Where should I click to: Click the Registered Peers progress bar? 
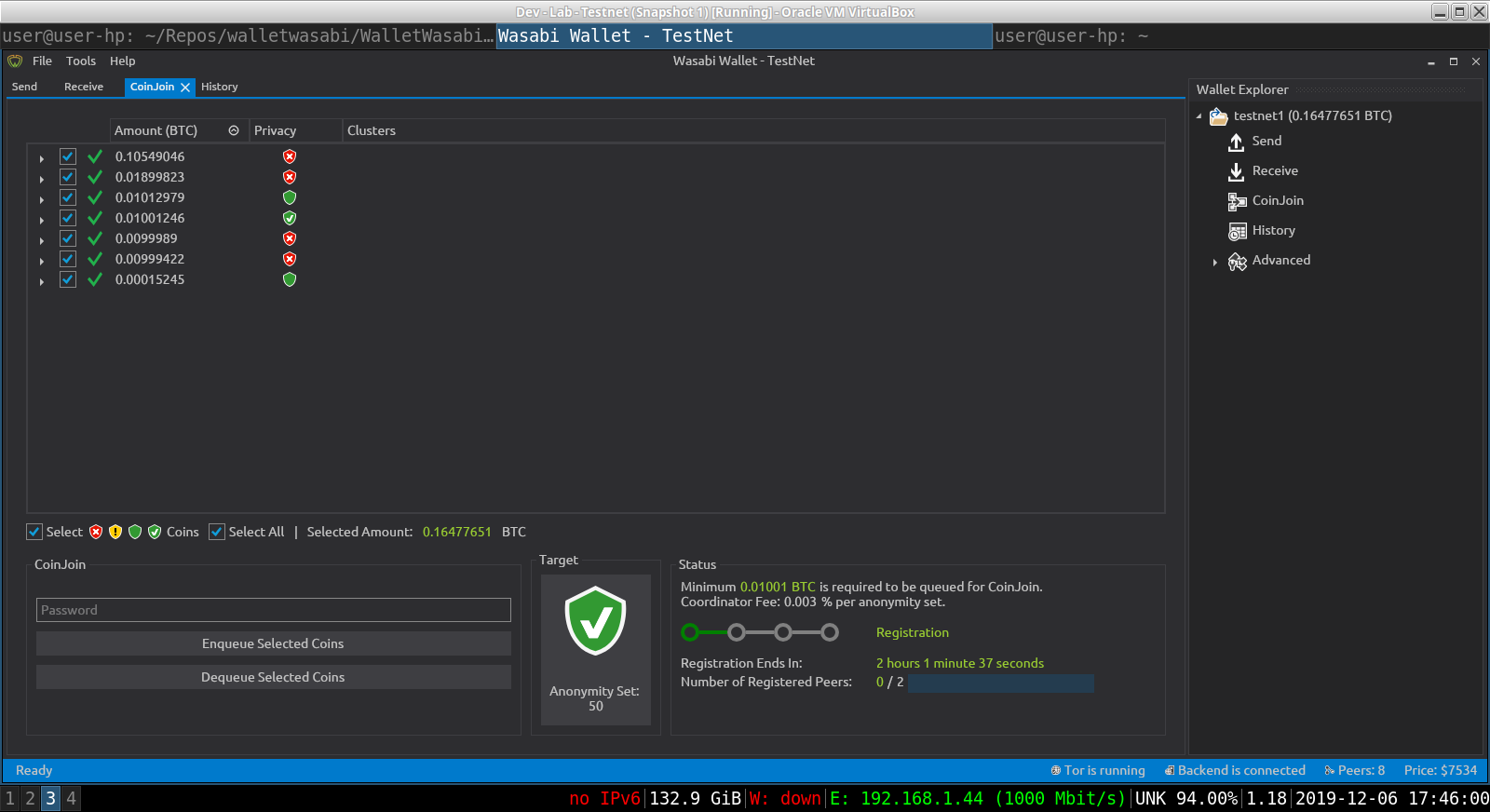1001,683
